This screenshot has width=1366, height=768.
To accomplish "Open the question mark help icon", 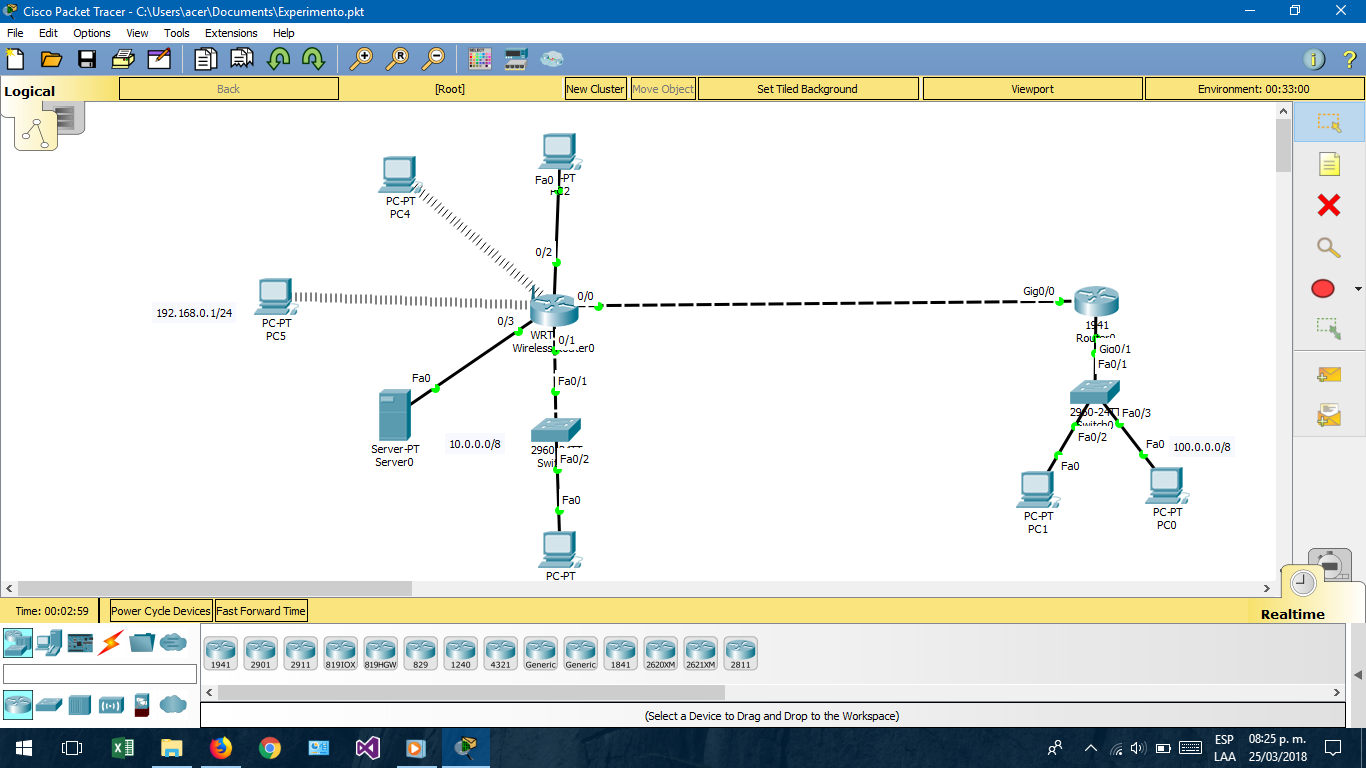I will (1349, 59).
